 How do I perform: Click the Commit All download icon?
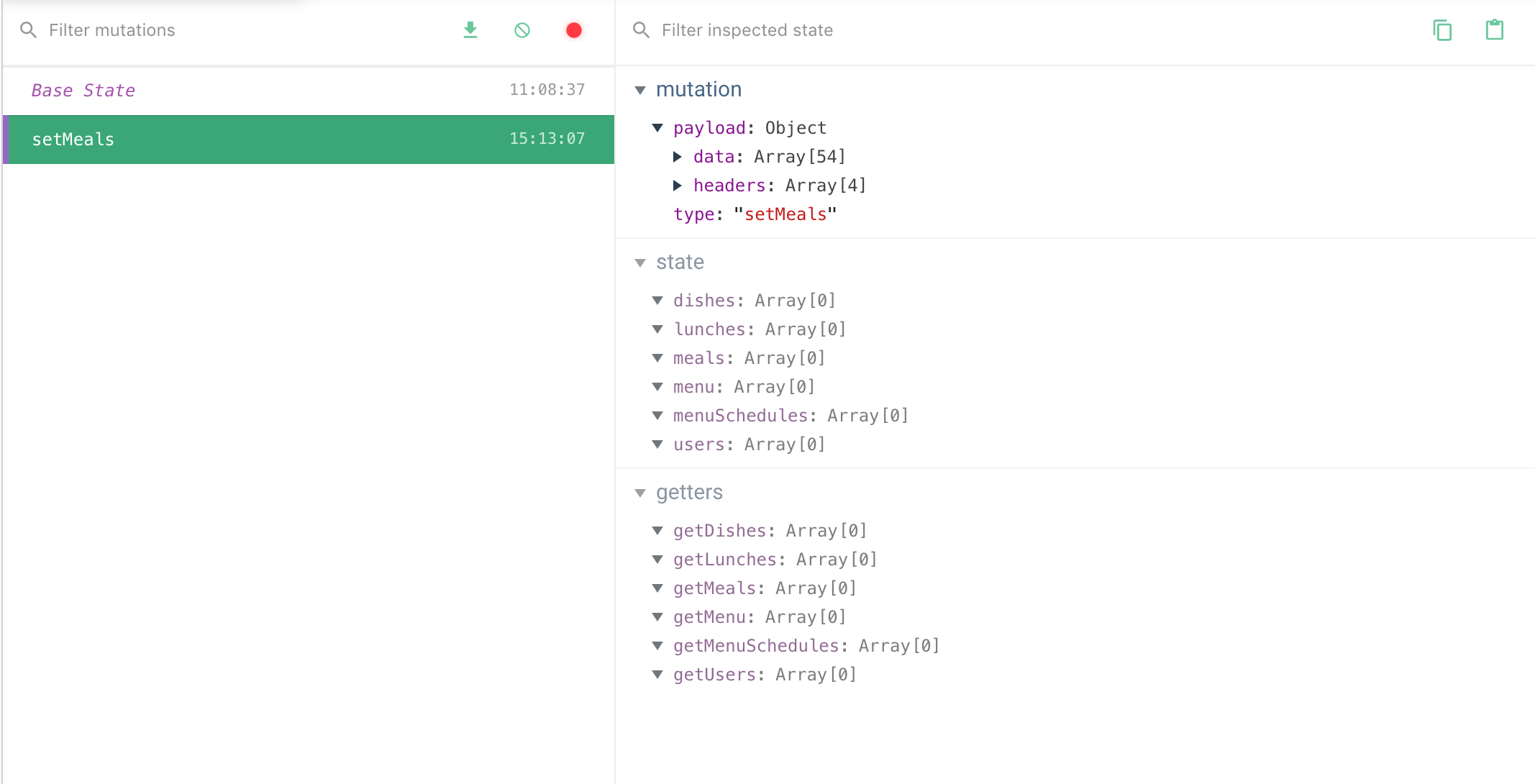click(470, 30)
